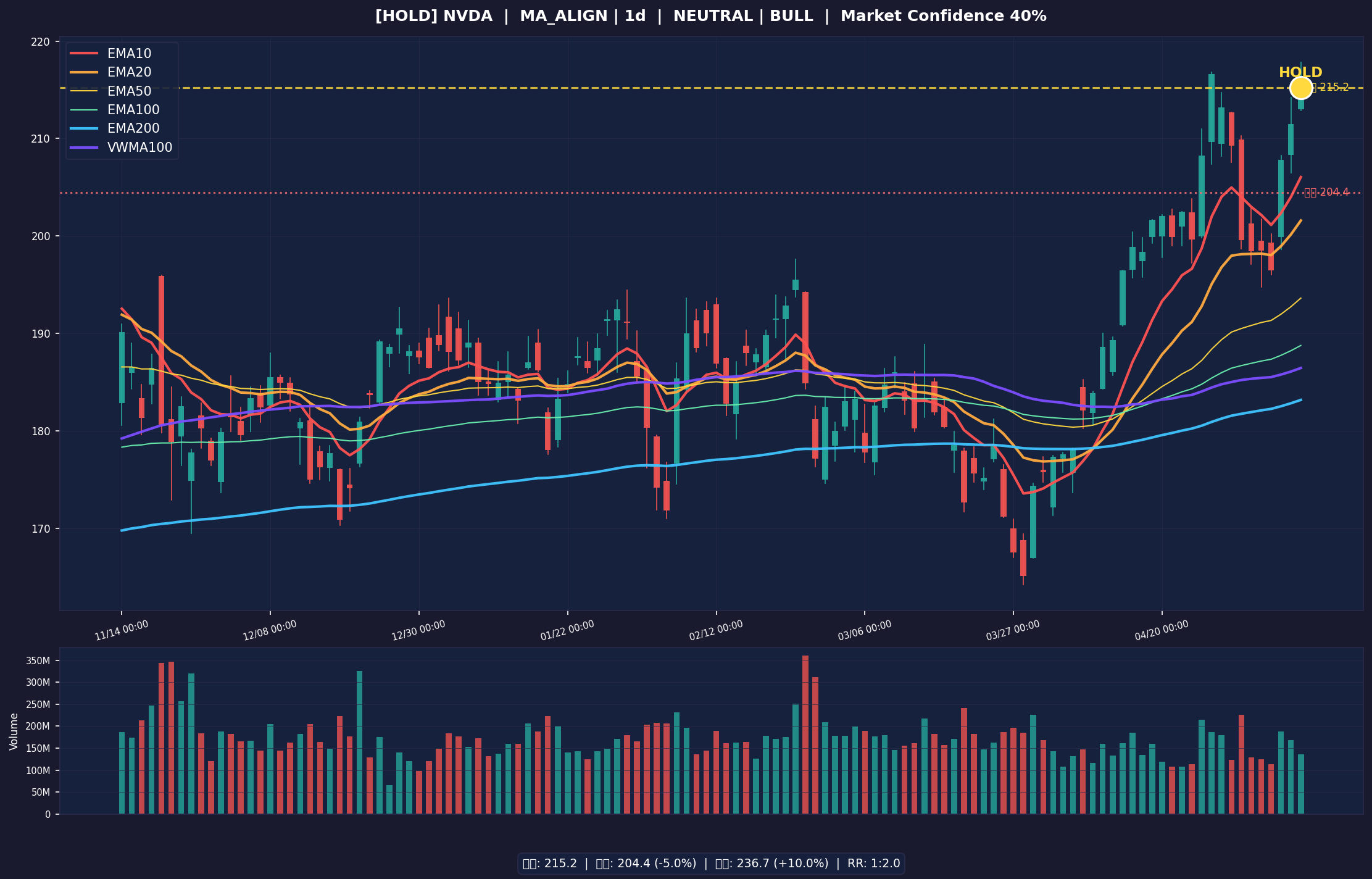Click the EMA50 thin yellow line sample in legend

coord(85,91)
